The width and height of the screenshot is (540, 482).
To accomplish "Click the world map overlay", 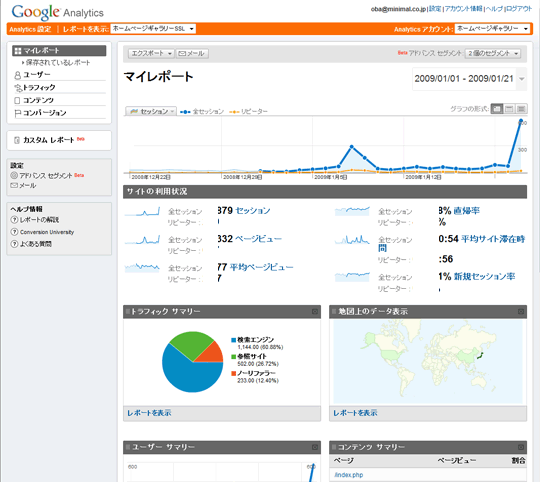I will click(x=428, y=362).
